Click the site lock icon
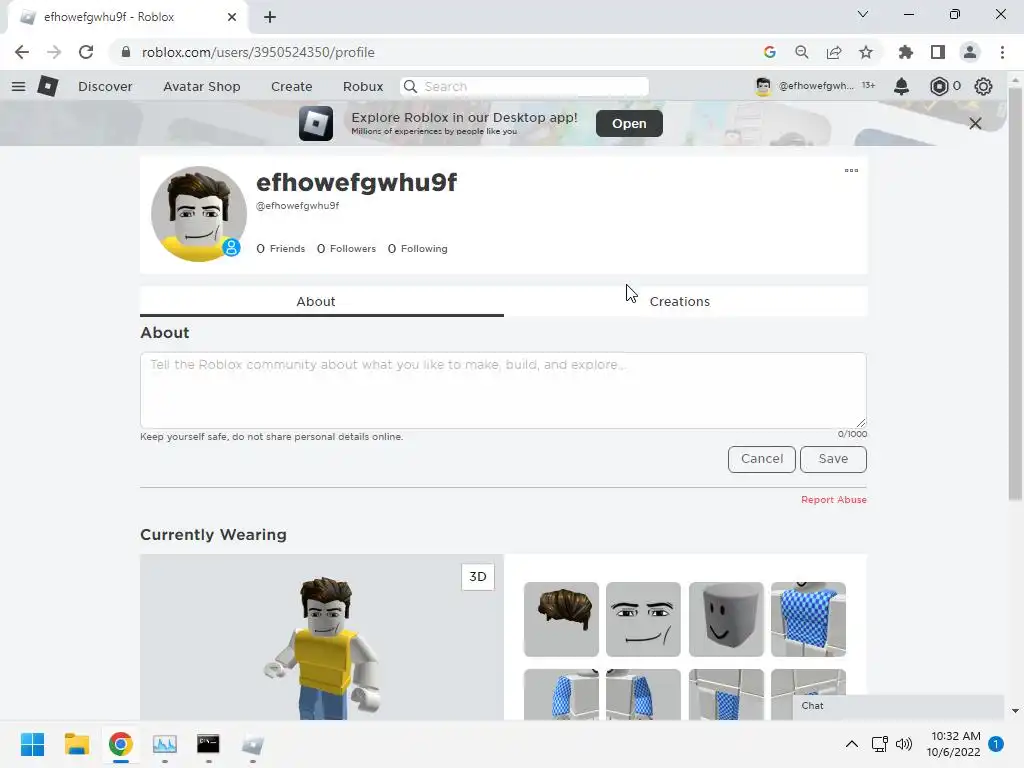 pos(126,52)
